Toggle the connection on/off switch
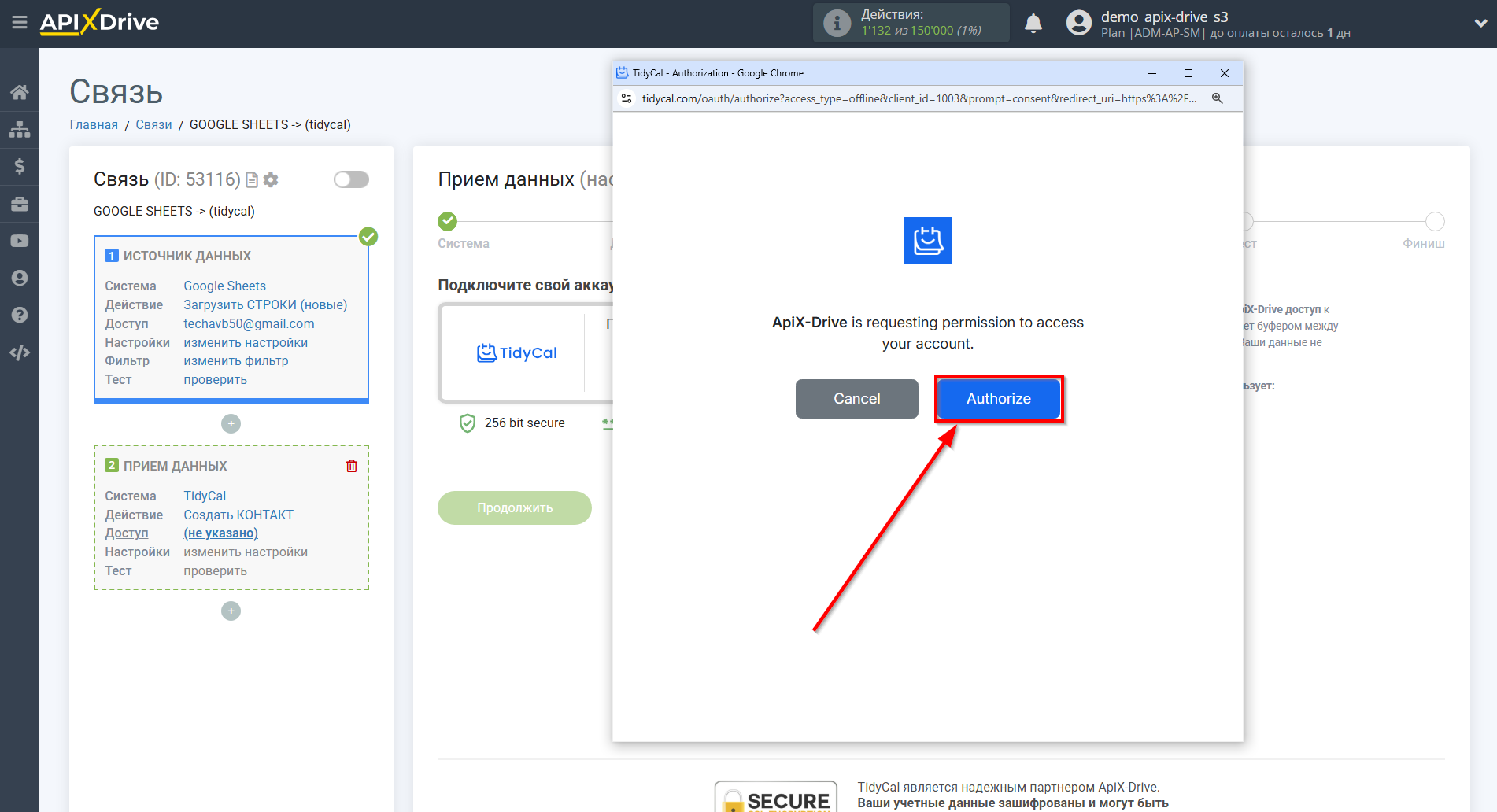The width and height of the screenshot is (1497, 812). (351, 179)
